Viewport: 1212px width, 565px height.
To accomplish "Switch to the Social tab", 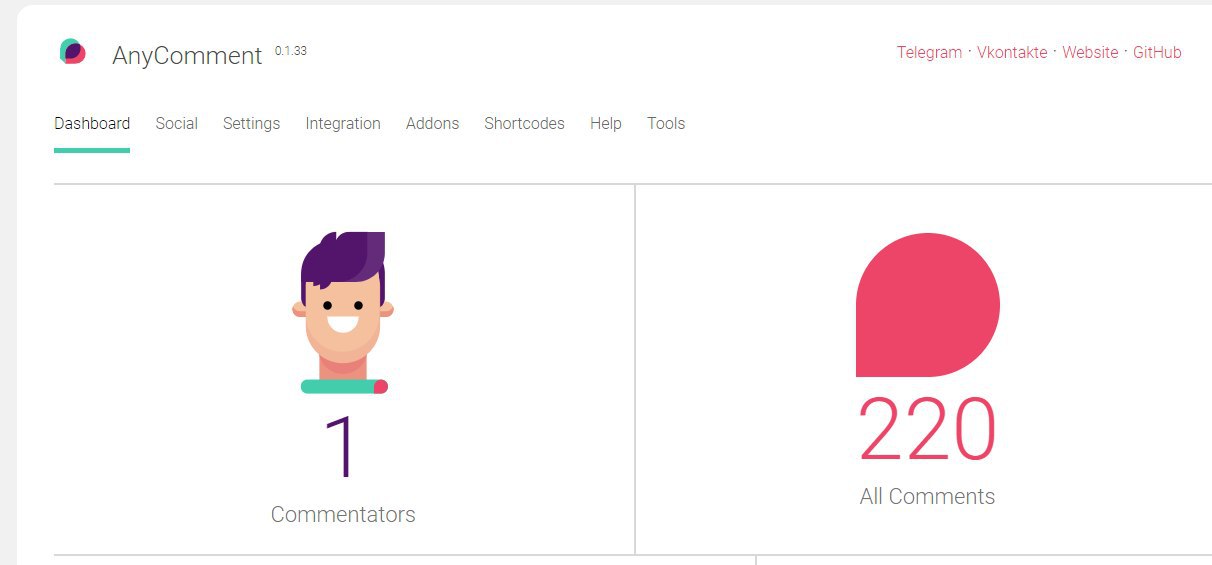I will (176, 124).
